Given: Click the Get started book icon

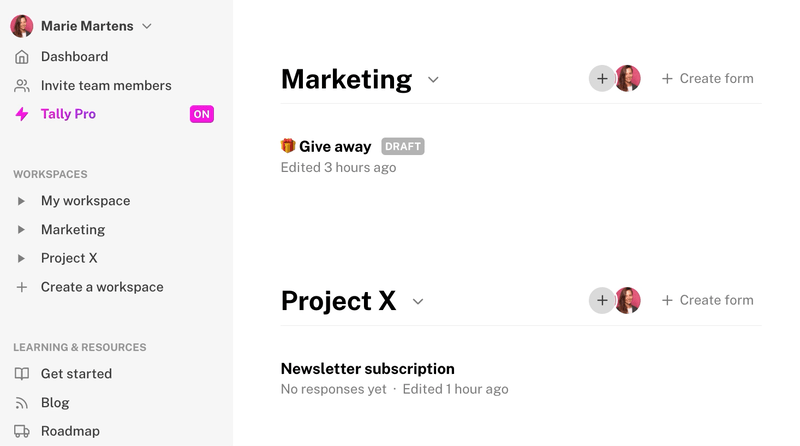Looking at the screenshot, I should (21, 374).
